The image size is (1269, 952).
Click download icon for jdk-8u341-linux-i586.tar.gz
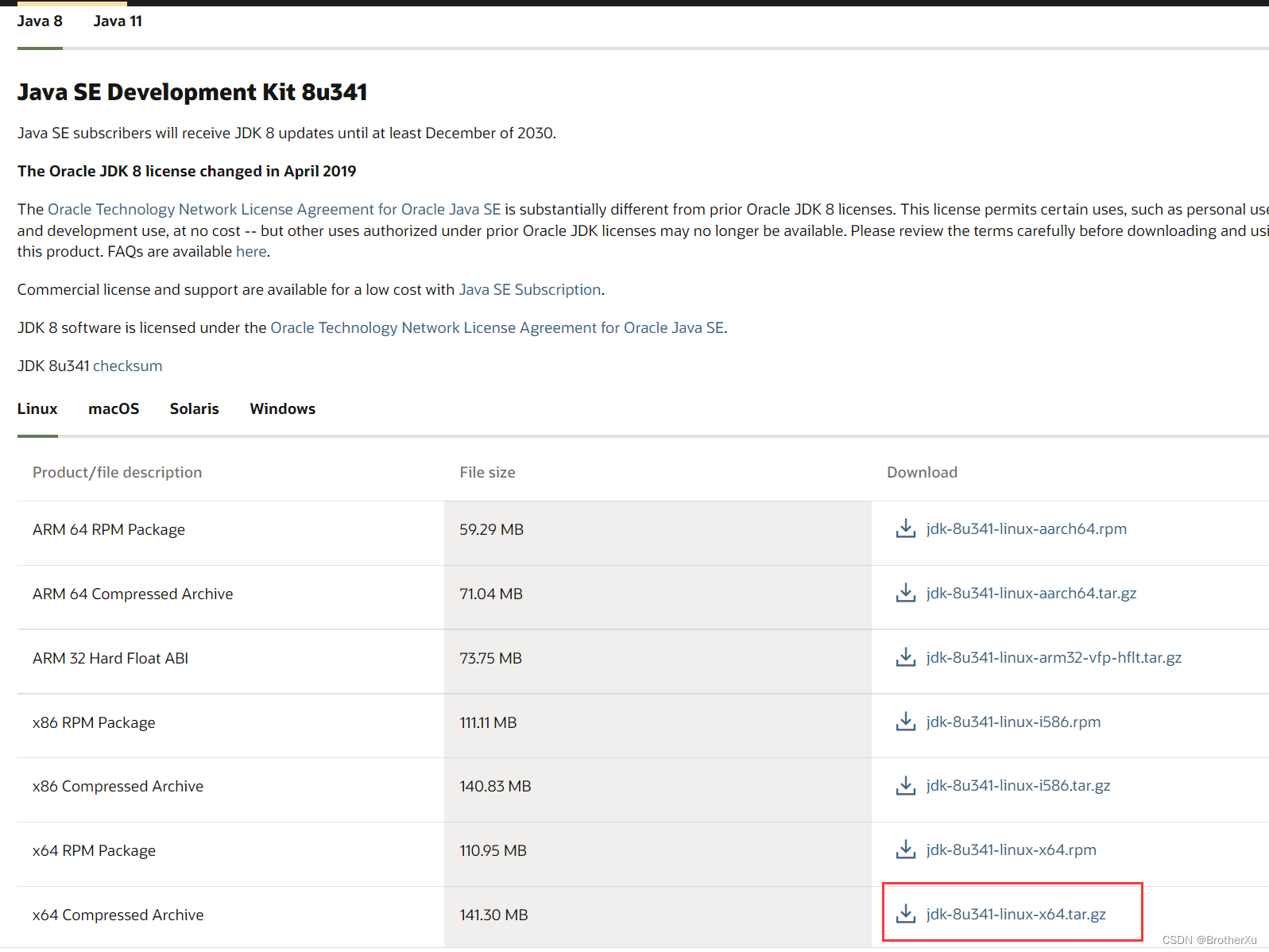click(906, 785)
